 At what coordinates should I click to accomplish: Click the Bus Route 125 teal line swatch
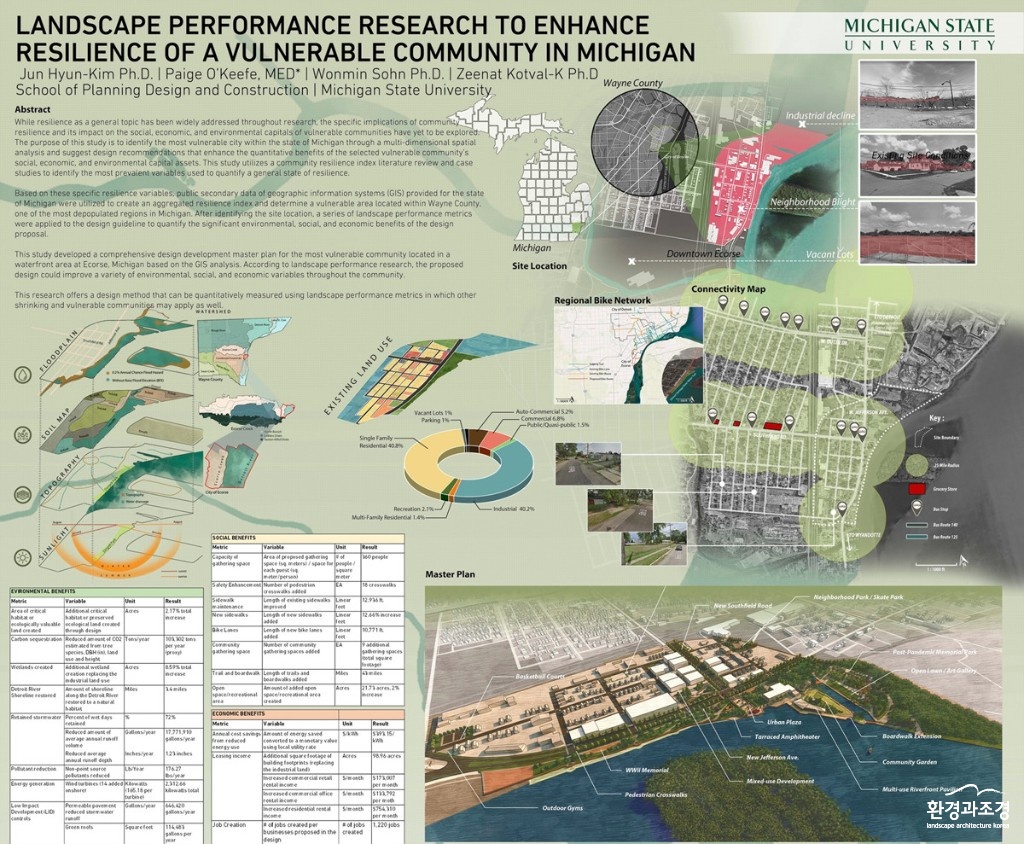pos(917,537)
